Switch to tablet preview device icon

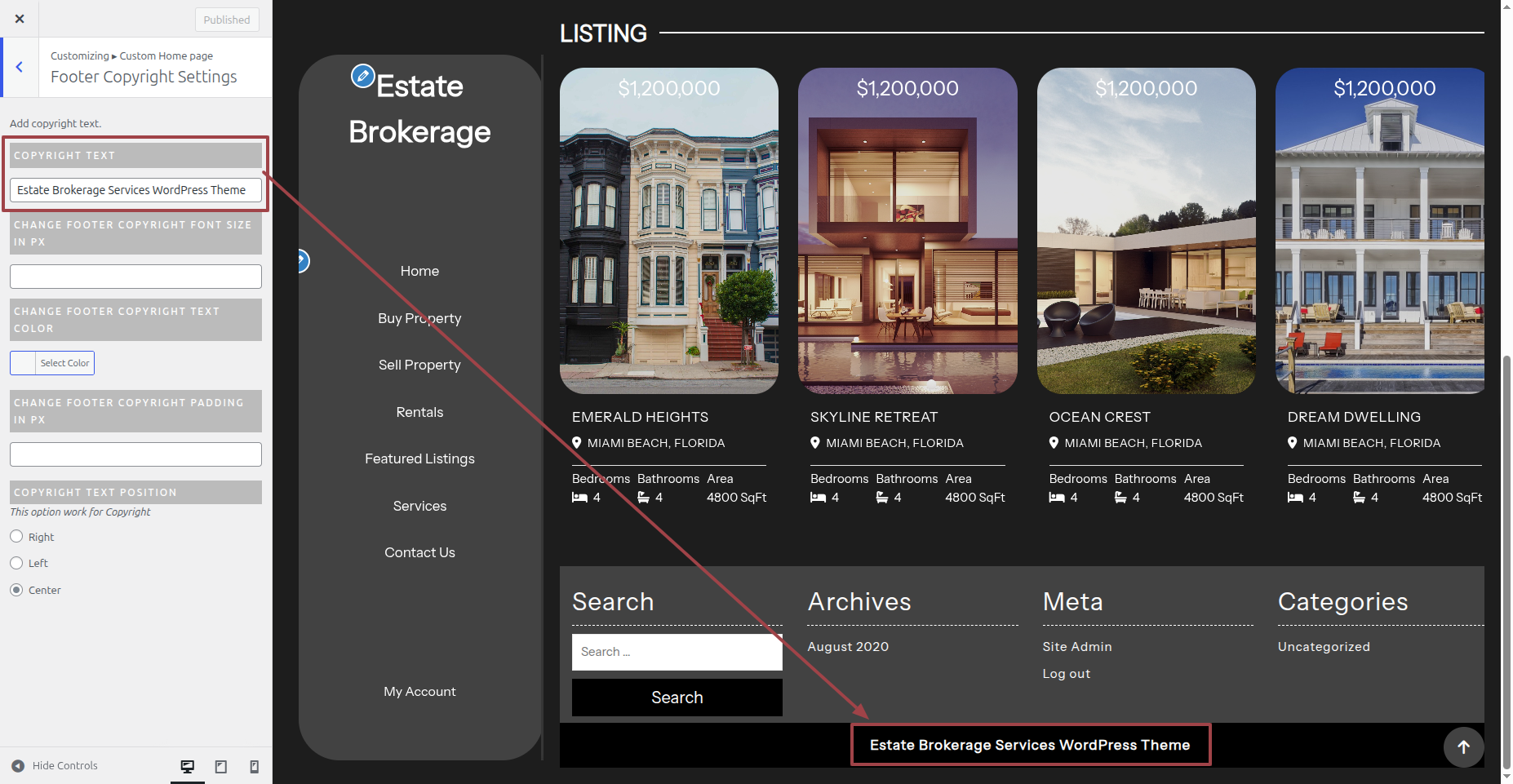pyautogui.click(x=221, y=766)
